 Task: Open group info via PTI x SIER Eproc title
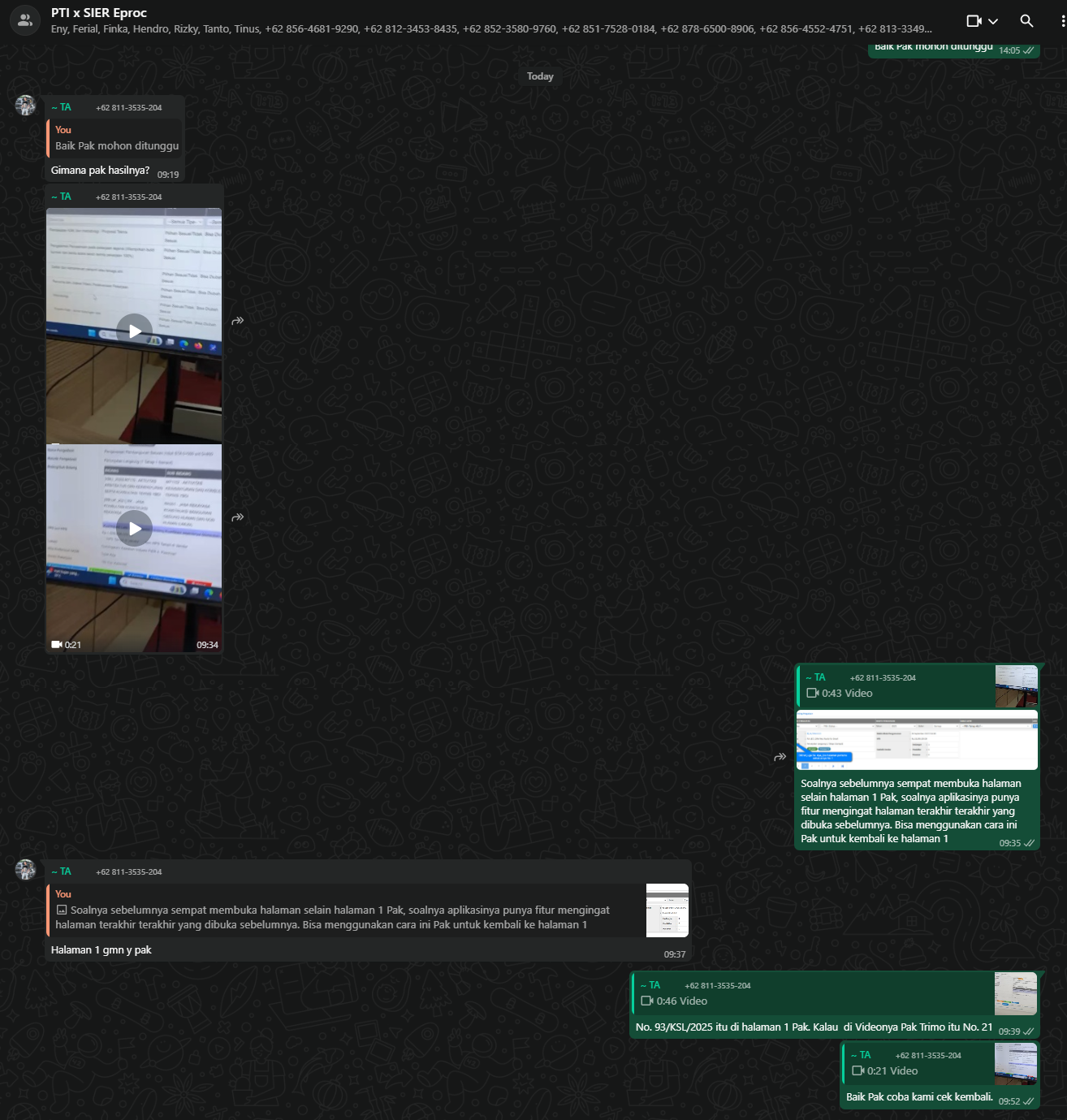point(99,13)
